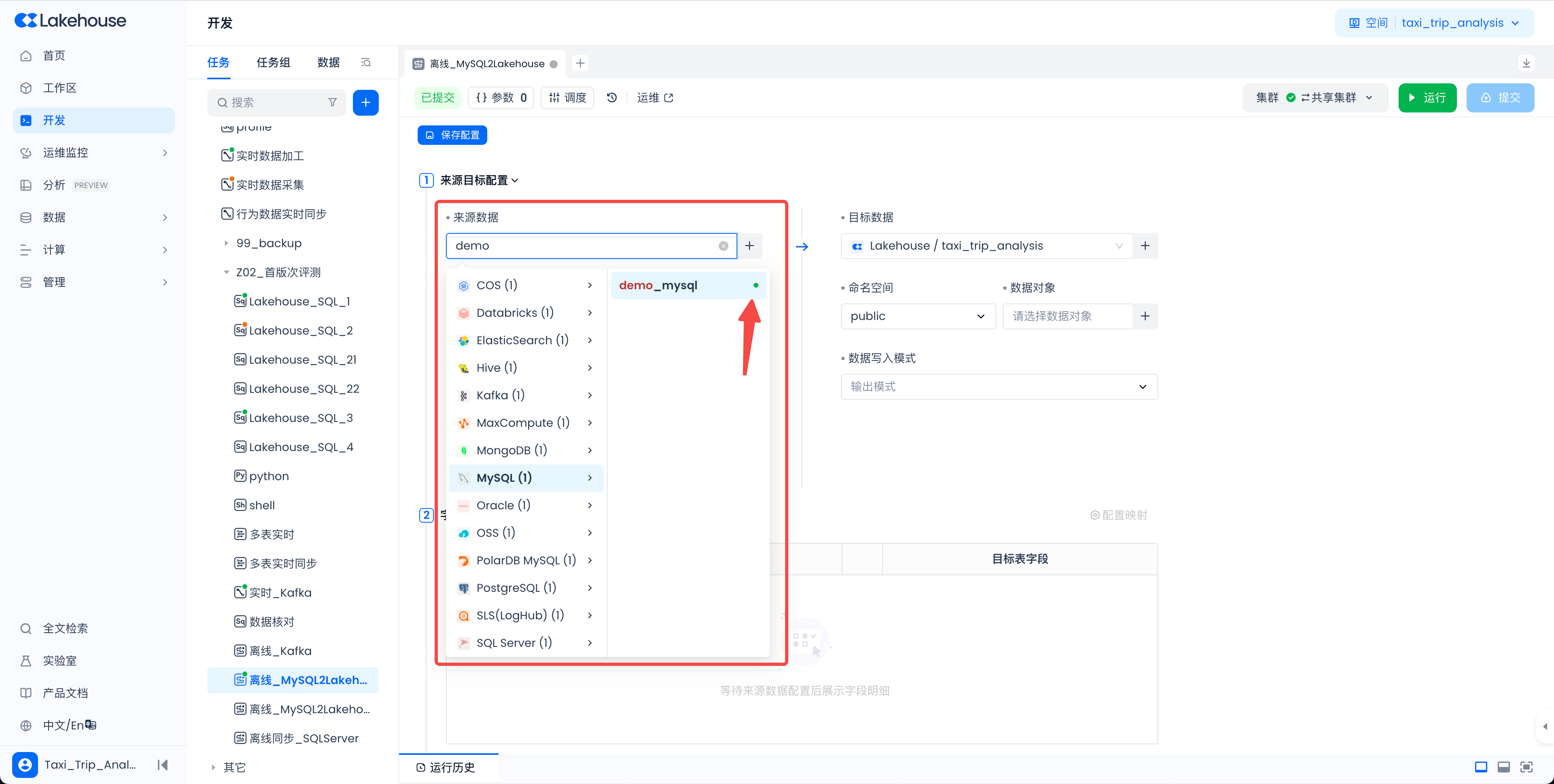Expand the 99_backup folder
Viewport: 1554px width, 784px height.
click(x=226, y=244)
